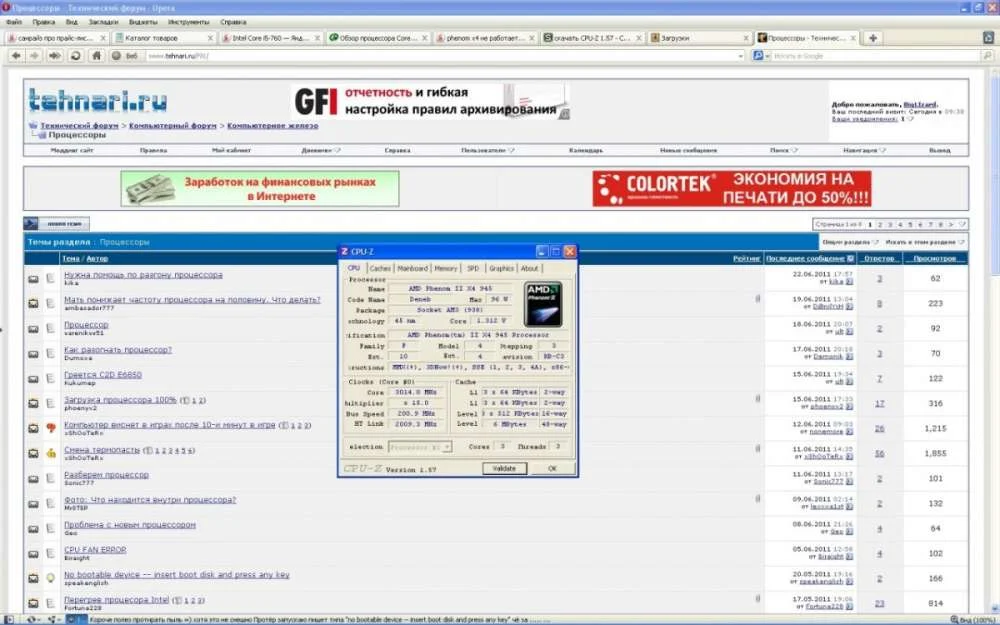This screenshot has width=1000, height=625.
Task: Open the zoom level control in status bar
Action: click(974, 620)
